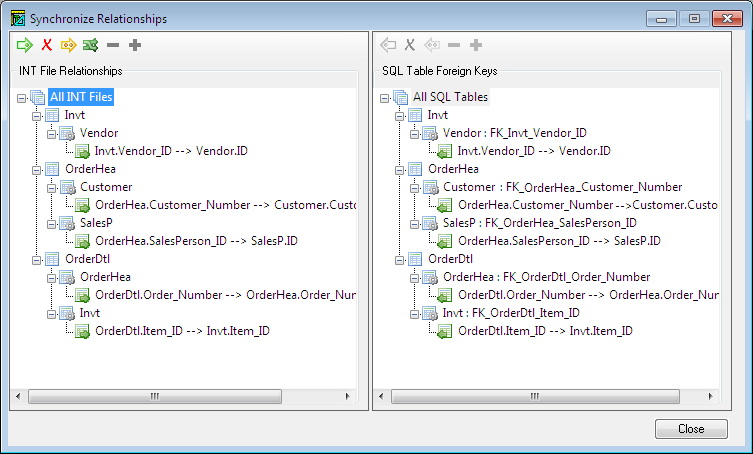This screenshot has height=454, width=753.
Task: Collapse OrderHea table in INT File Relationships
Action: [x=37, y=170]
